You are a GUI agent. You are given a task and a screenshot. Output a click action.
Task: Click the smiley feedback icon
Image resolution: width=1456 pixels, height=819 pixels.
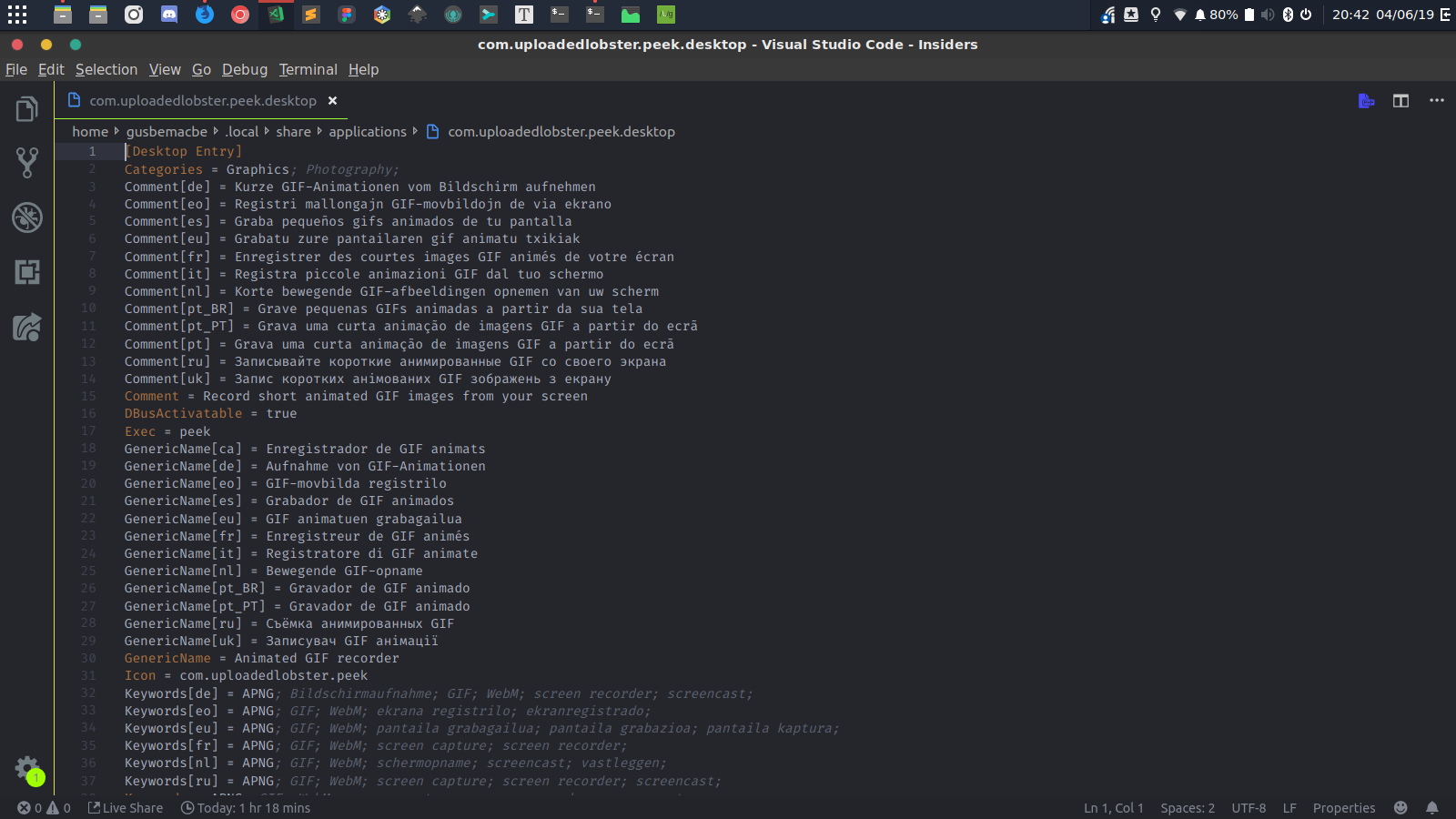coord(1400,808)
